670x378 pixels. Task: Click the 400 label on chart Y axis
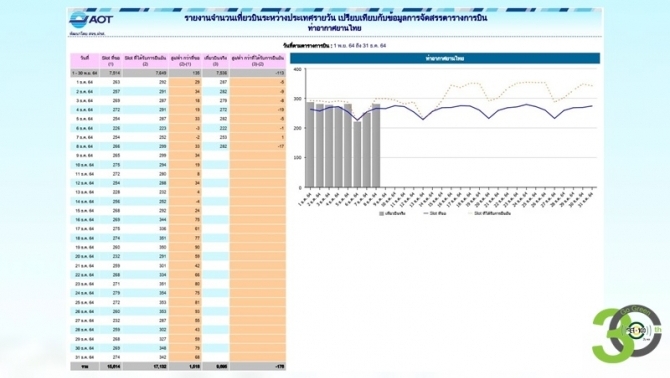297,69
